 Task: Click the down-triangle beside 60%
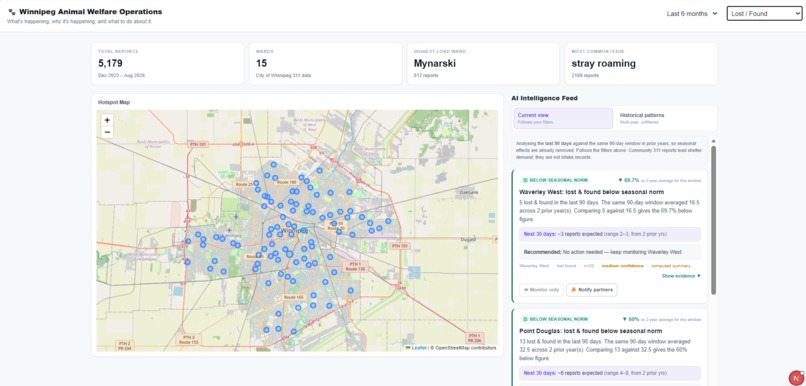pyautogui.click(x=625, y=319)
